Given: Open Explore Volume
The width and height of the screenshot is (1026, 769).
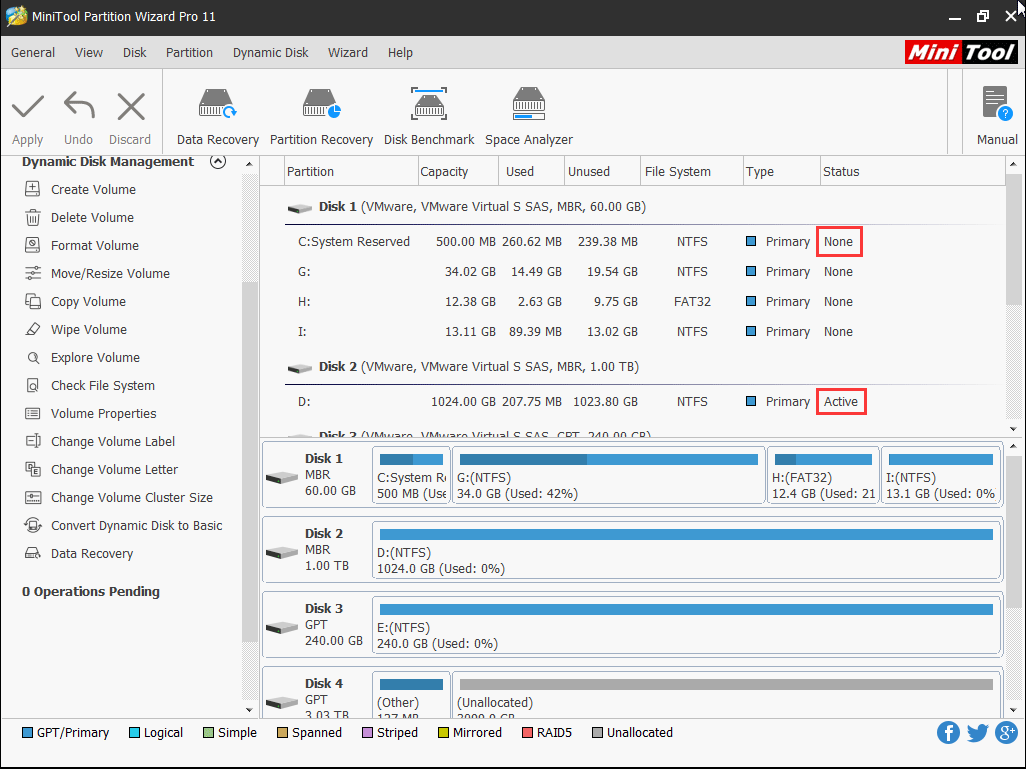Looking at the screenshot, I should [96, 358].
